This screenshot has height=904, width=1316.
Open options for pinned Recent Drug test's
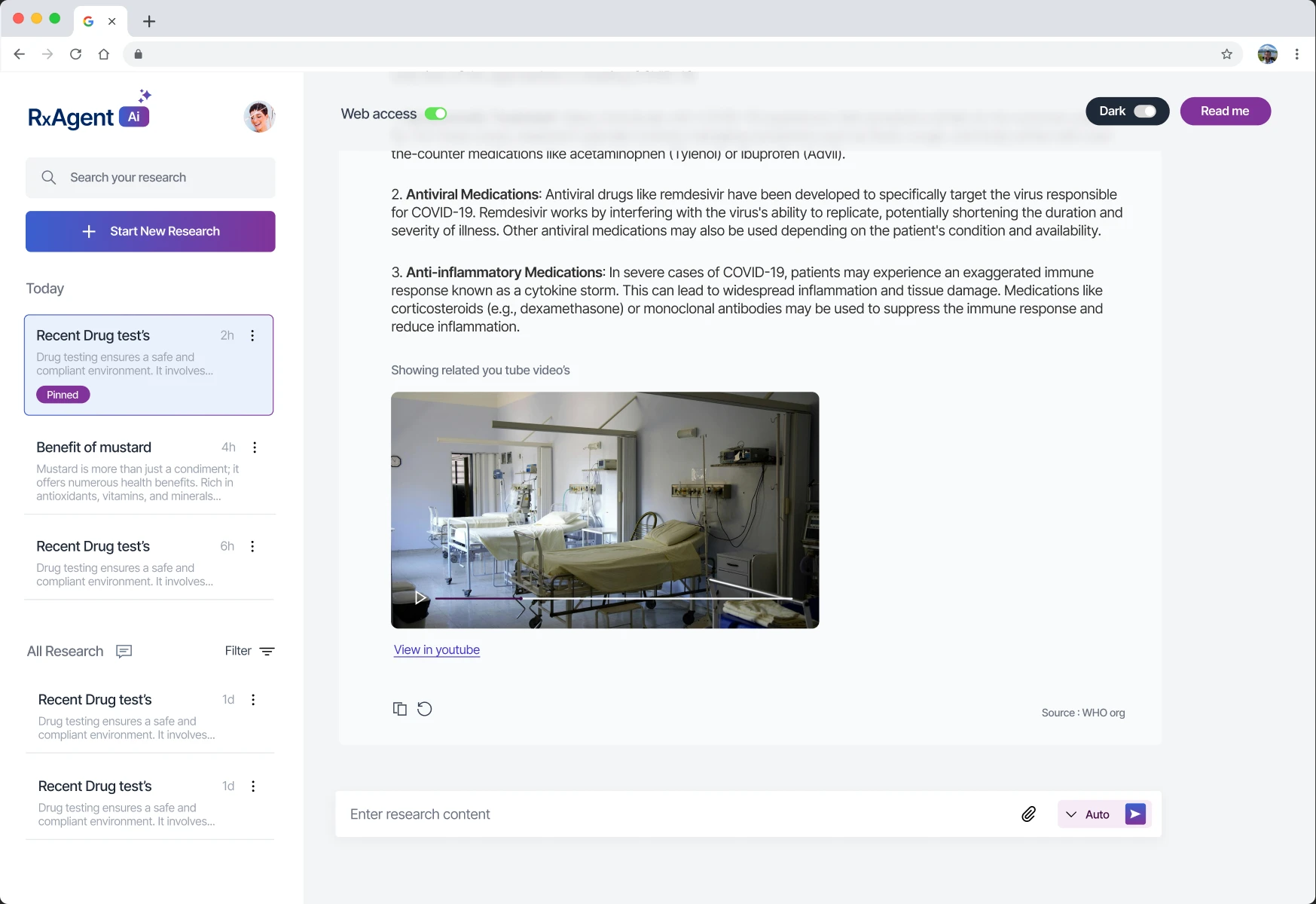pos(252,336)
